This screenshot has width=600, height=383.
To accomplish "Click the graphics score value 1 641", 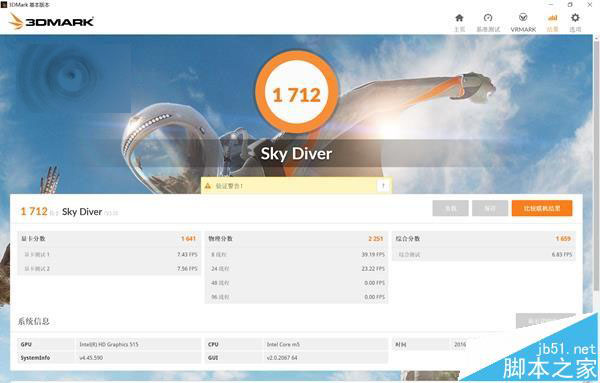I will coord(188,238).
